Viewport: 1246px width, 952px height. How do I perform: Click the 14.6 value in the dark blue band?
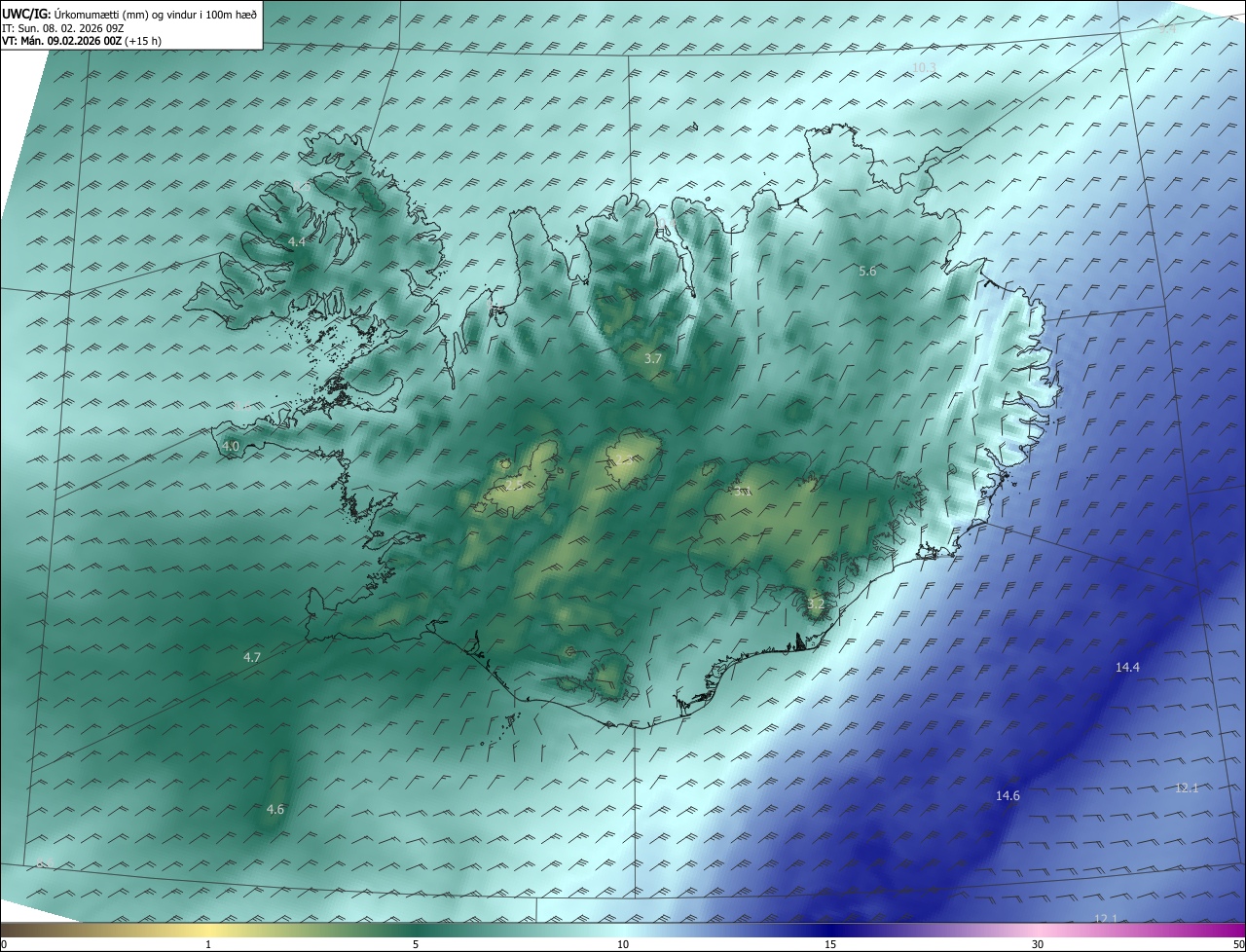tap(1008, 795)
